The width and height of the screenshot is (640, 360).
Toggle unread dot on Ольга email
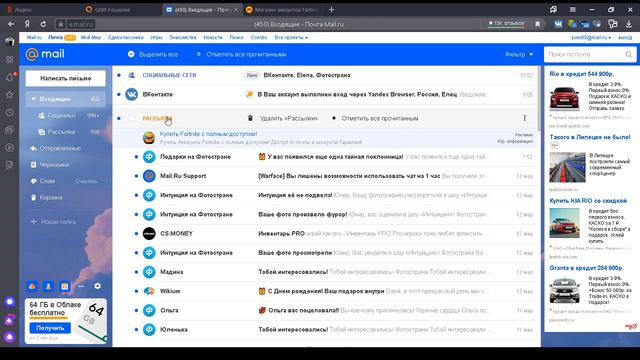pyautogui.click(x=136, y=310)
